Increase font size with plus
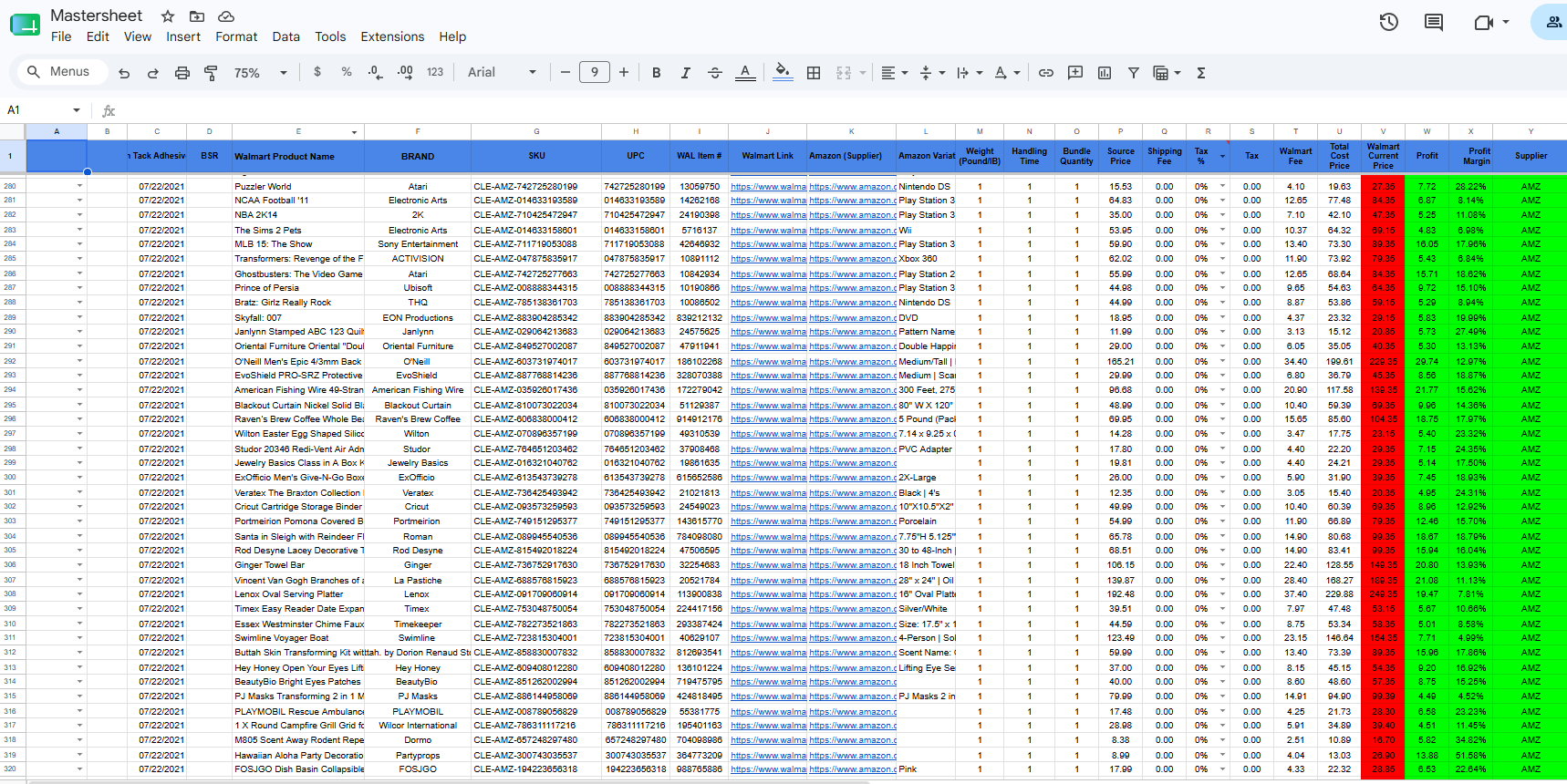The height and width of the screenshot is (784, 1567). pos(624,72)
